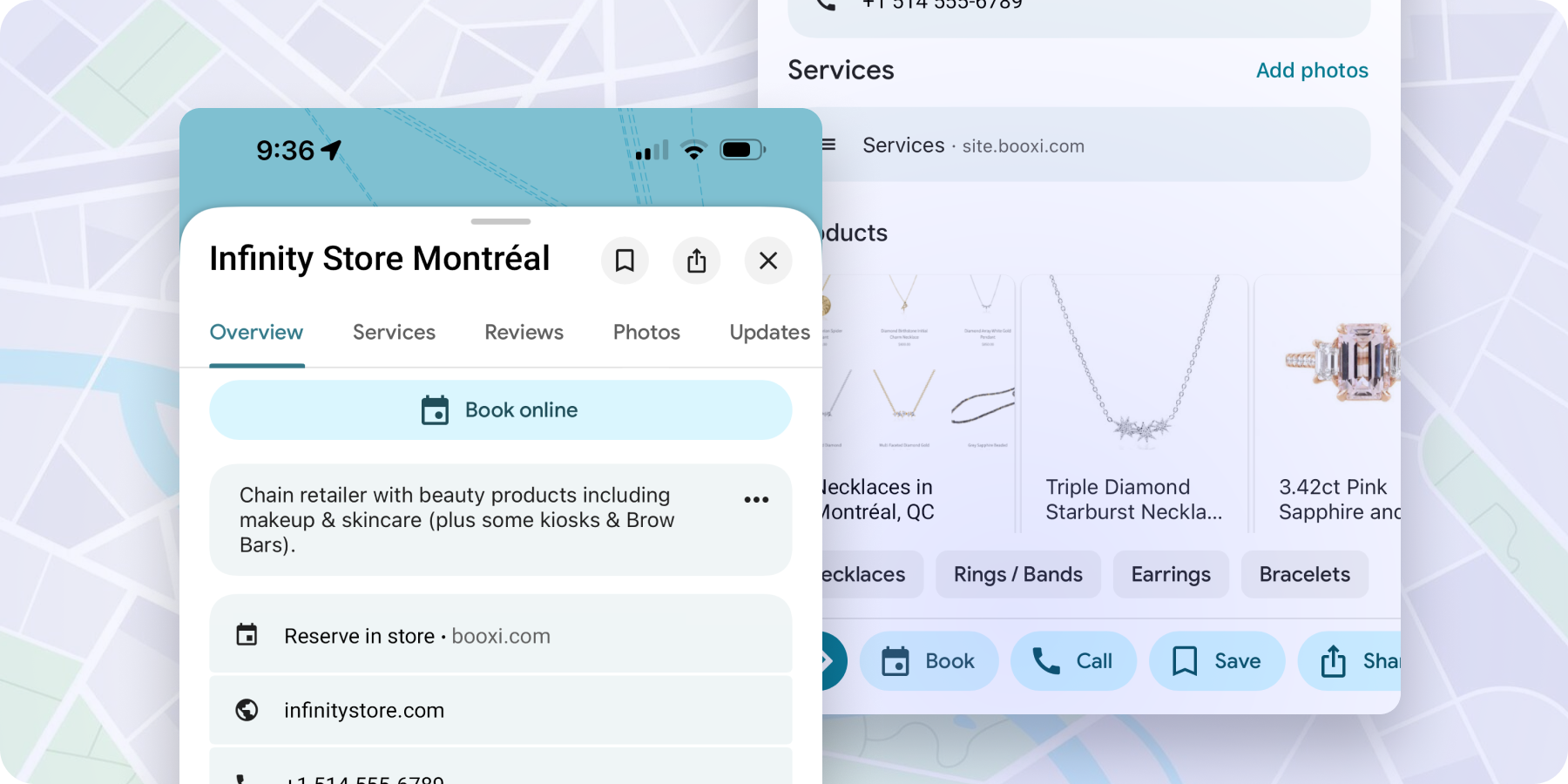Click the phone icon on the Call chip

tap(1046, 661)
